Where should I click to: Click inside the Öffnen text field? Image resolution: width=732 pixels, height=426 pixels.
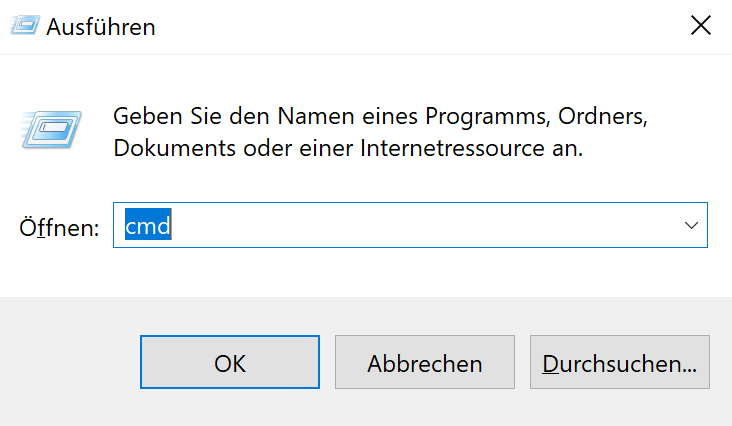pos(410,225)
